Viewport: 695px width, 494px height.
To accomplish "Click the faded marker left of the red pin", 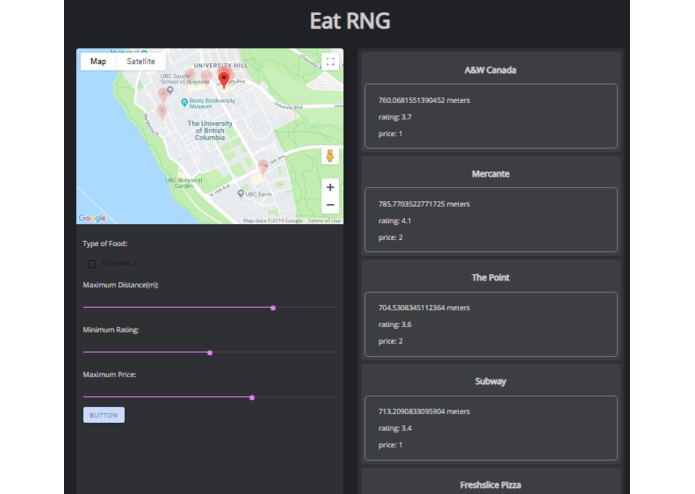I will coord(206,77).
